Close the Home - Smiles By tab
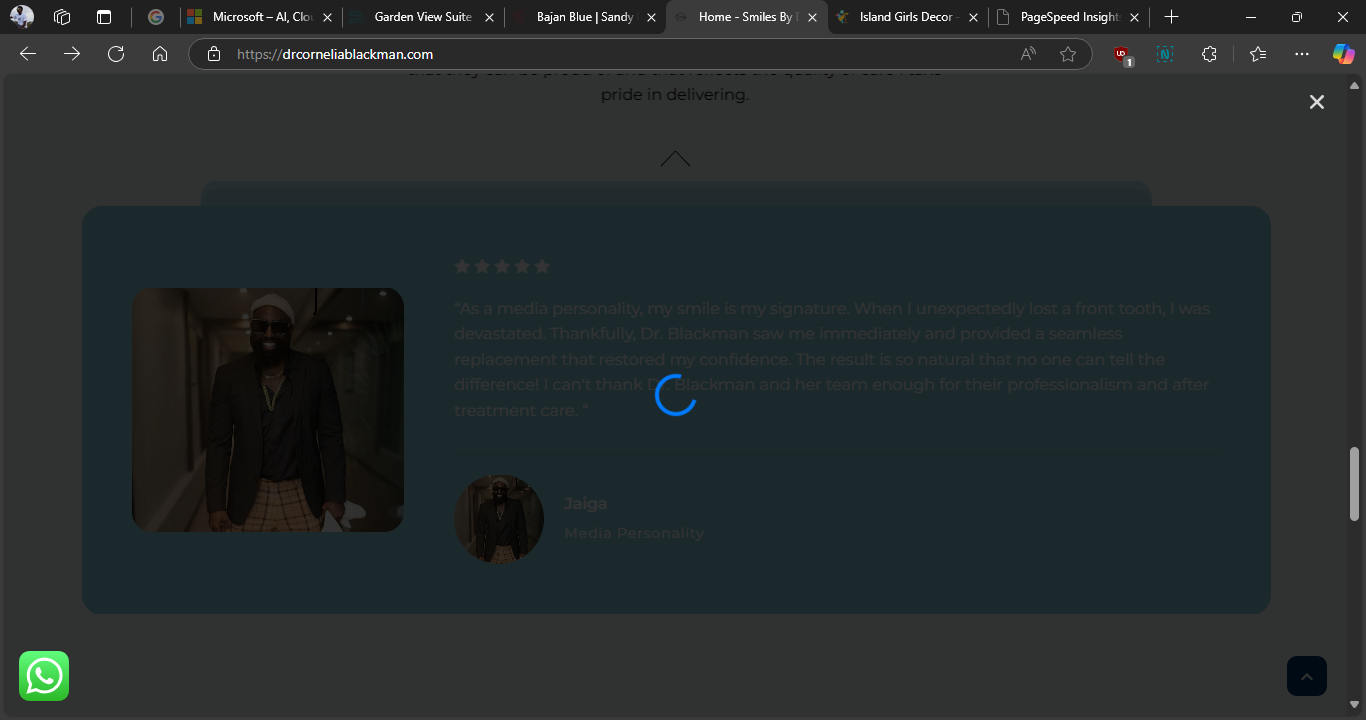The height and width of the screenshot is (720, 1366). point(813,17)
